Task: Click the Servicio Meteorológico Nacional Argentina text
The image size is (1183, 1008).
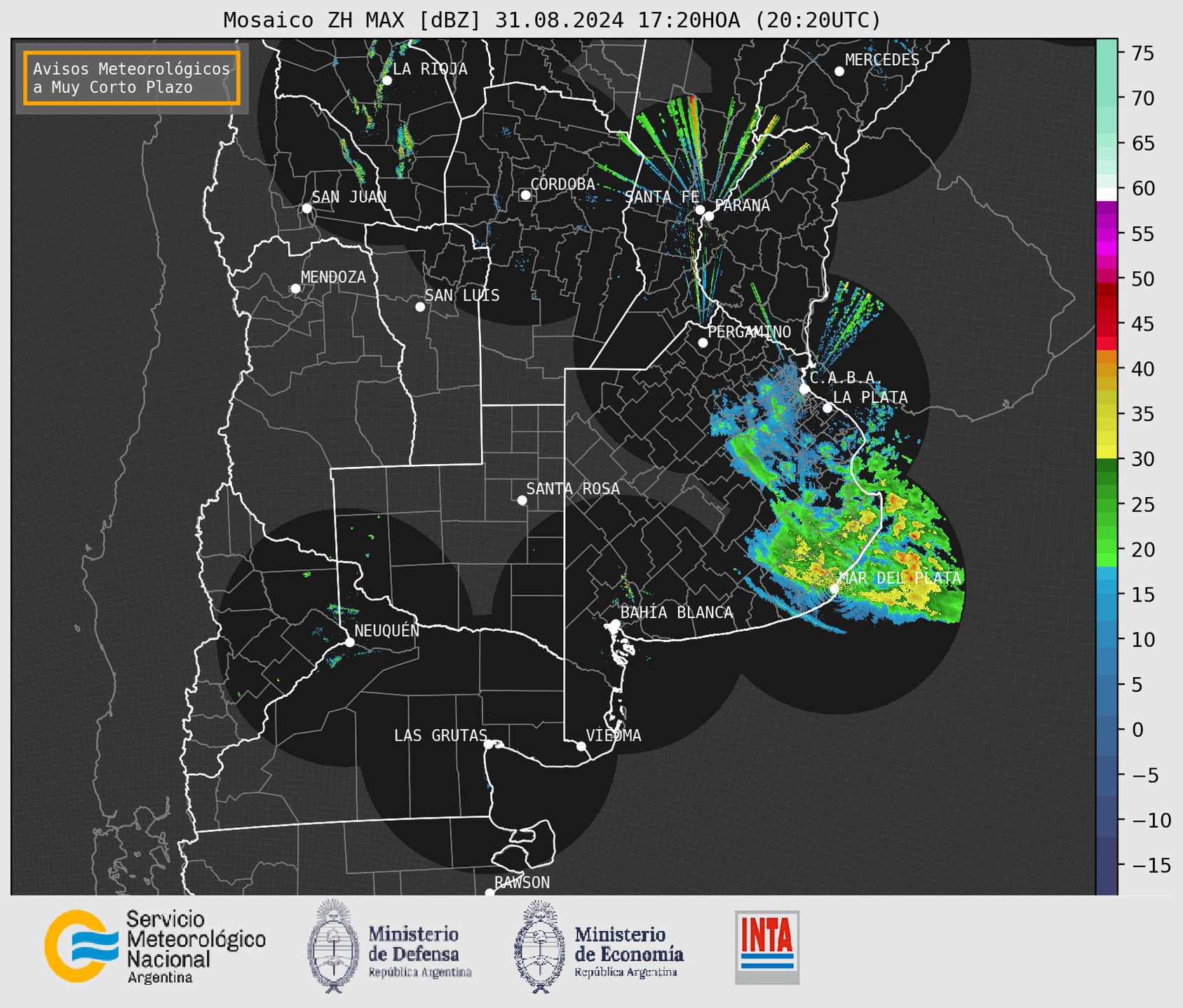Action: tap(196, 947)
